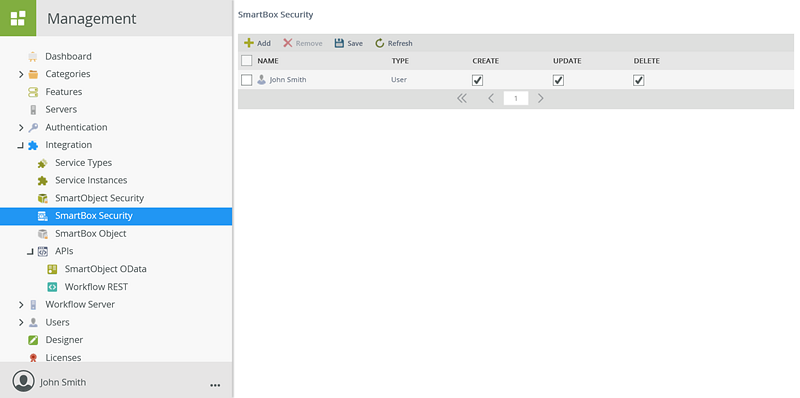Click the Authentication key icon

click(x=33, y=127)
